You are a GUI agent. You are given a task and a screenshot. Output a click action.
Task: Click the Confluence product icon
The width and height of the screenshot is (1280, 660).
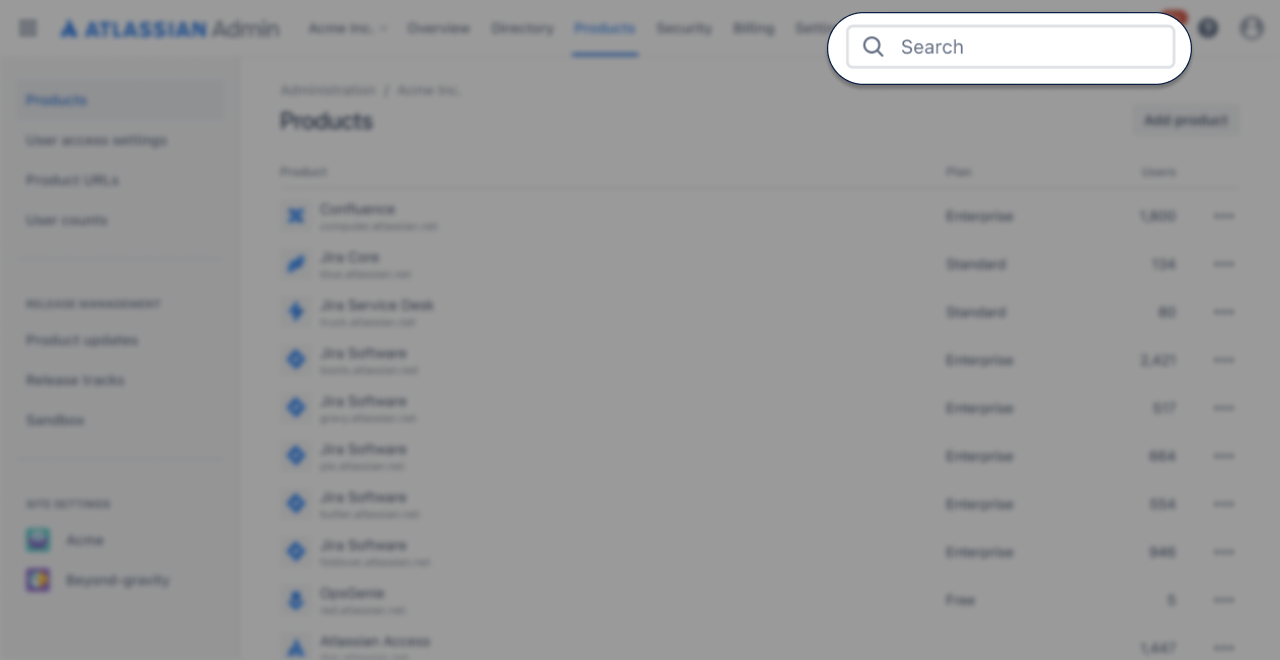296,216
